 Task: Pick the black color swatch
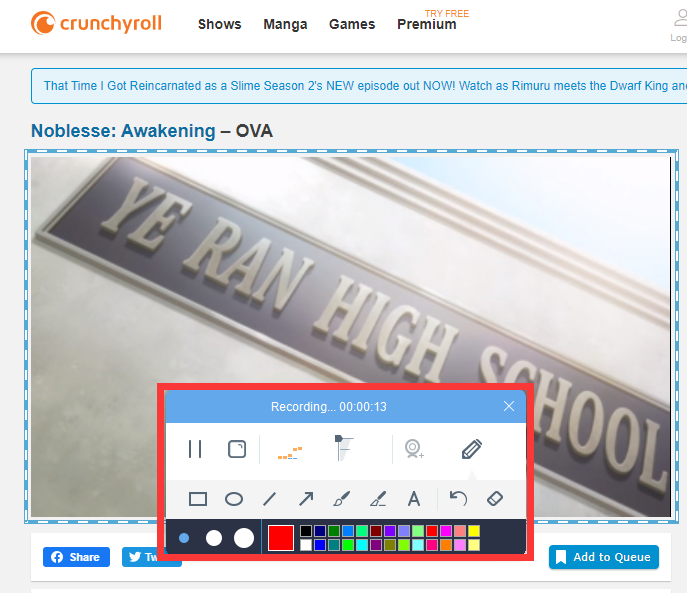[306, 531]
